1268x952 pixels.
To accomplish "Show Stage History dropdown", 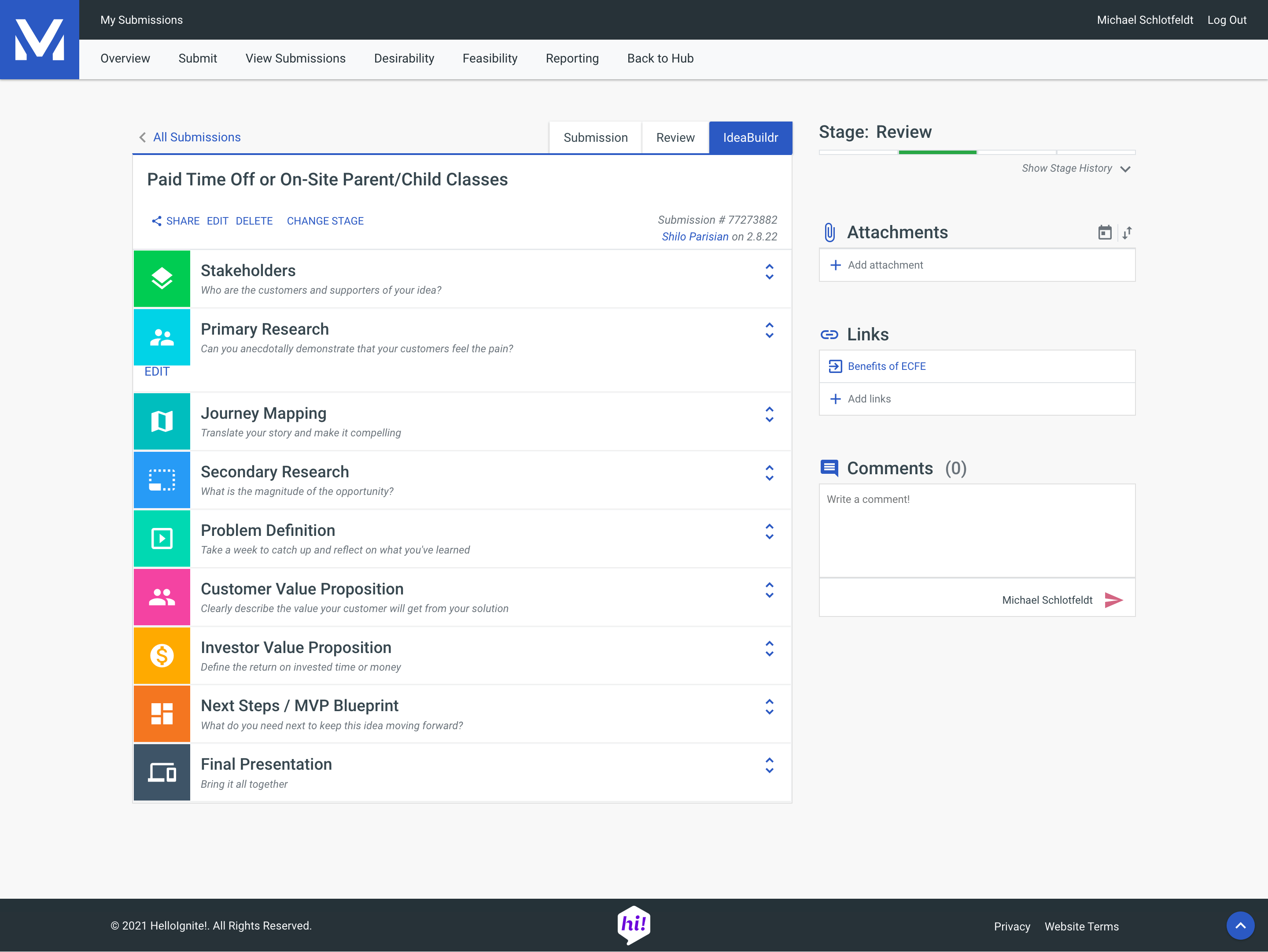I will pyautogui.click(x=1076, y=169).
